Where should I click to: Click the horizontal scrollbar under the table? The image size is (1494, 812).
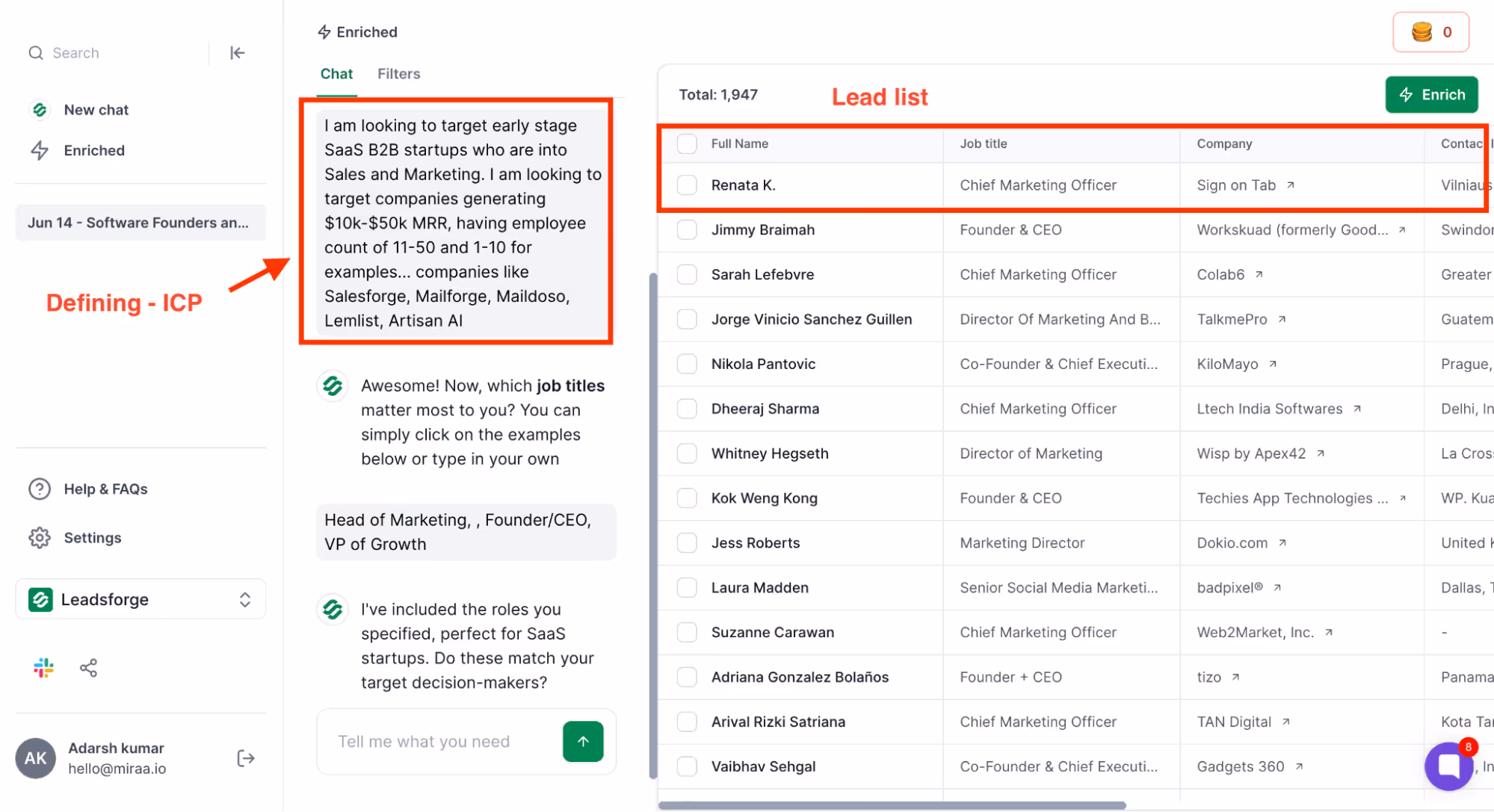coord(892,805)
